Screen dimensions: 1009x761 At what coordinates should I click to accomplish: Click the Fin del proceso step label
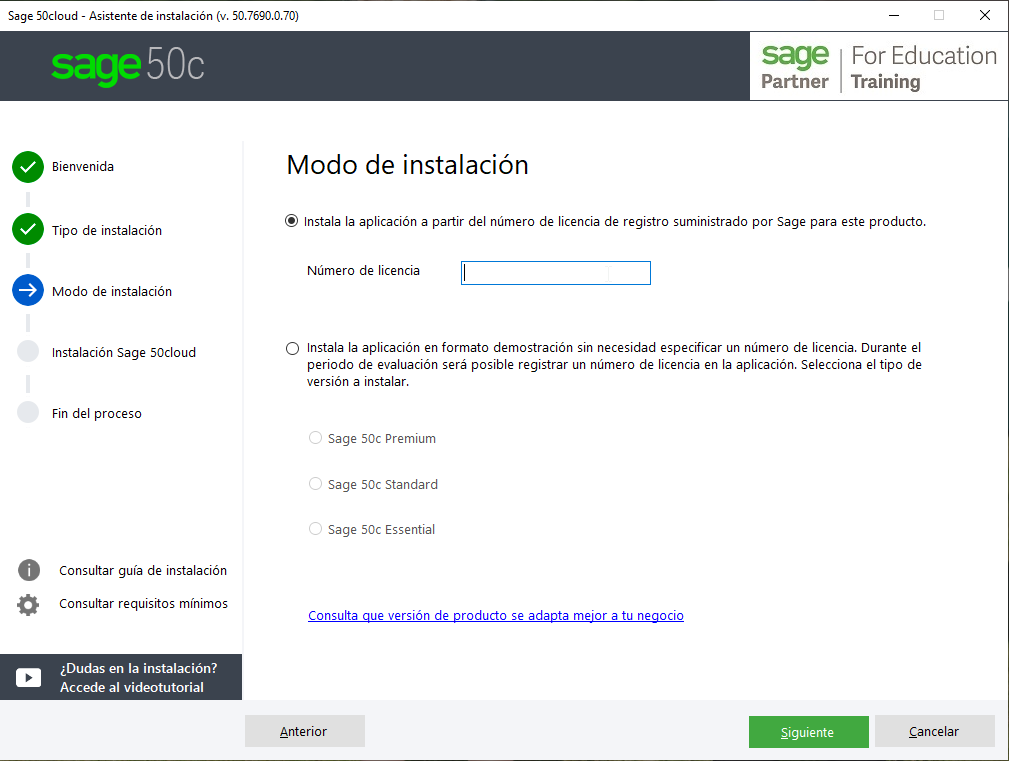[x=97, y=414]
